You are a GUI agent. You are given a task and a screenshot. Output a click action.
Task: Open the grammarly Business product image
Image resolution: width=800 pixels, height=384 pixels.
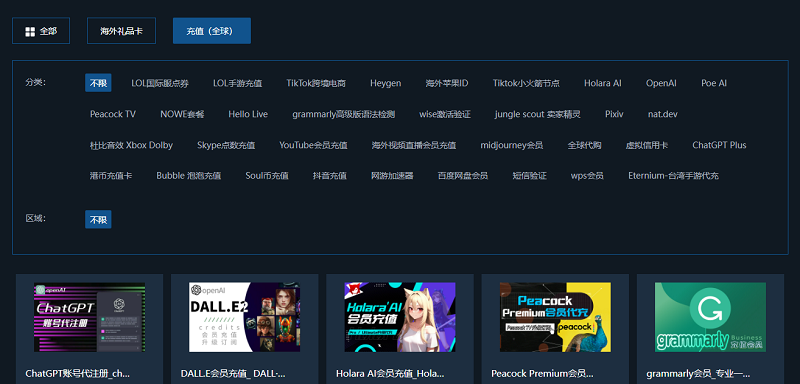point(710,317)
